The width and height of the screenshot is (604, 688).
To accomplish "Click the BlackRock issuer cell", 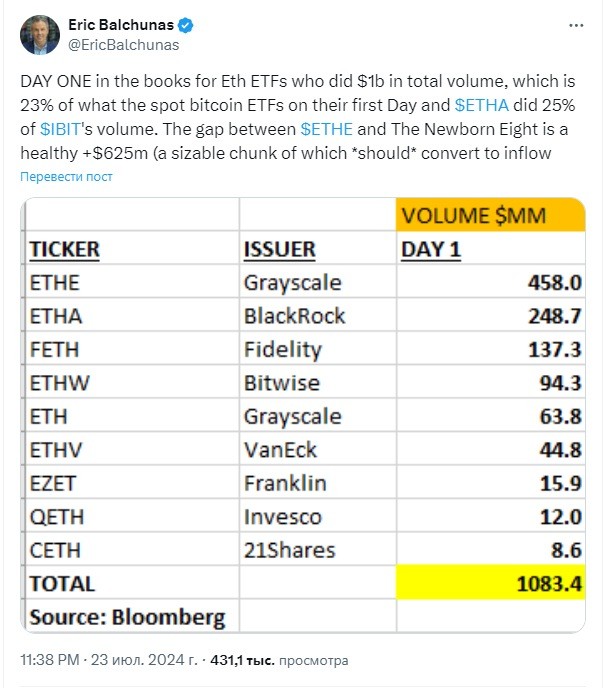I will (x=318, y=315).
